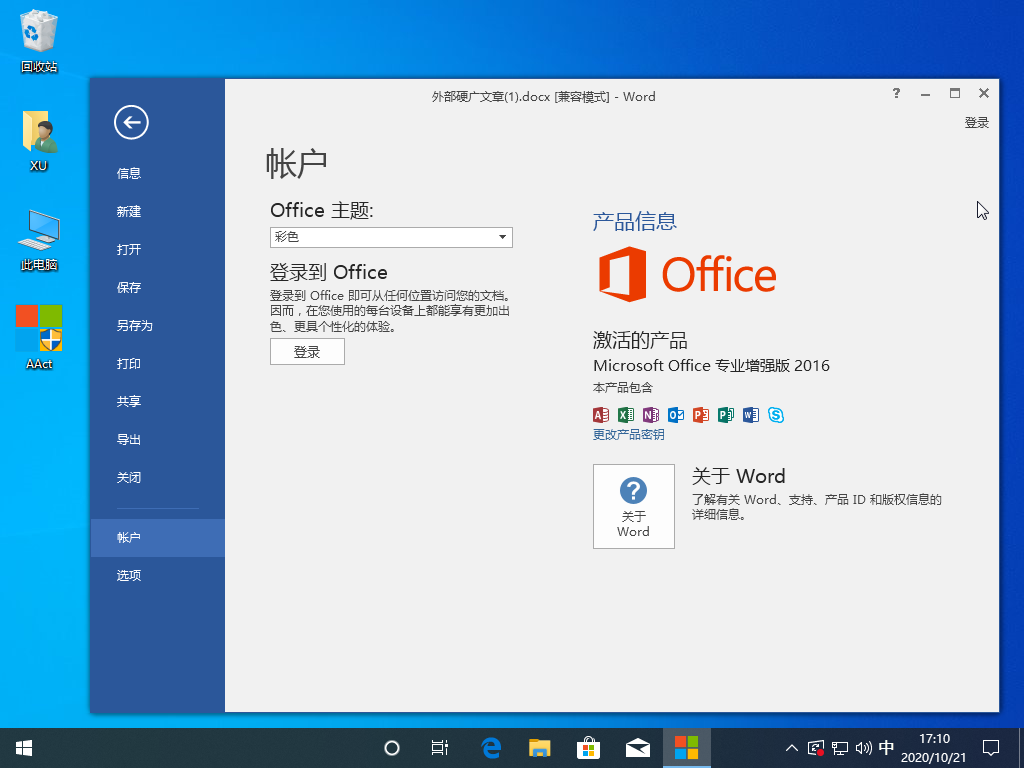Launch Microsoft Edge from the taskbar
This screenshot has height=768, width=1024.
coord(491,747)
